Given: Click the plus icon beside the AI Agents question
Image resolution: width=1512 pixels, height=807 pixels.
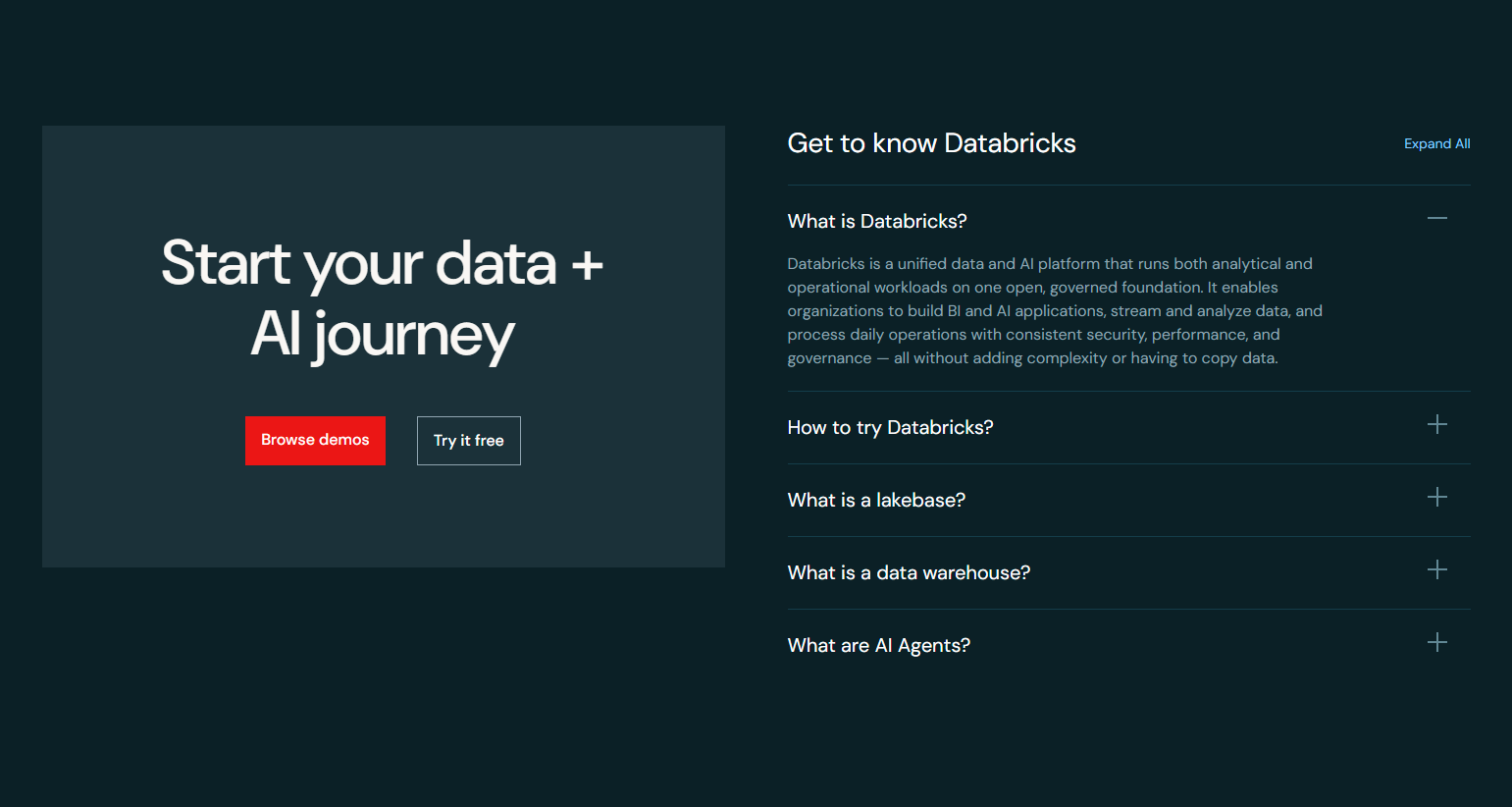Looking at the screenshot, I should pos(1436,642).
